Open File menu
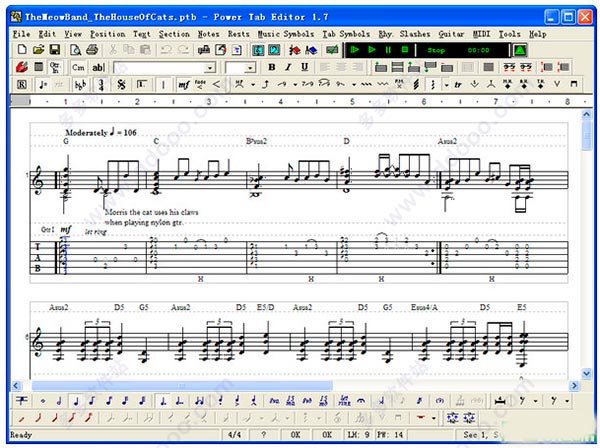 (x=21, y=34)
